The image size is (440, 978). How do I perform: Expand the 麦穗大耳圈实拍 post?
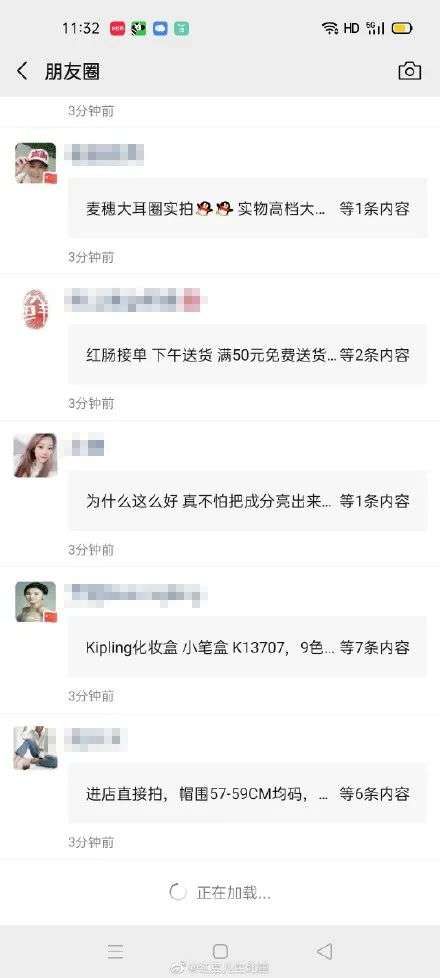pos(248,208)
